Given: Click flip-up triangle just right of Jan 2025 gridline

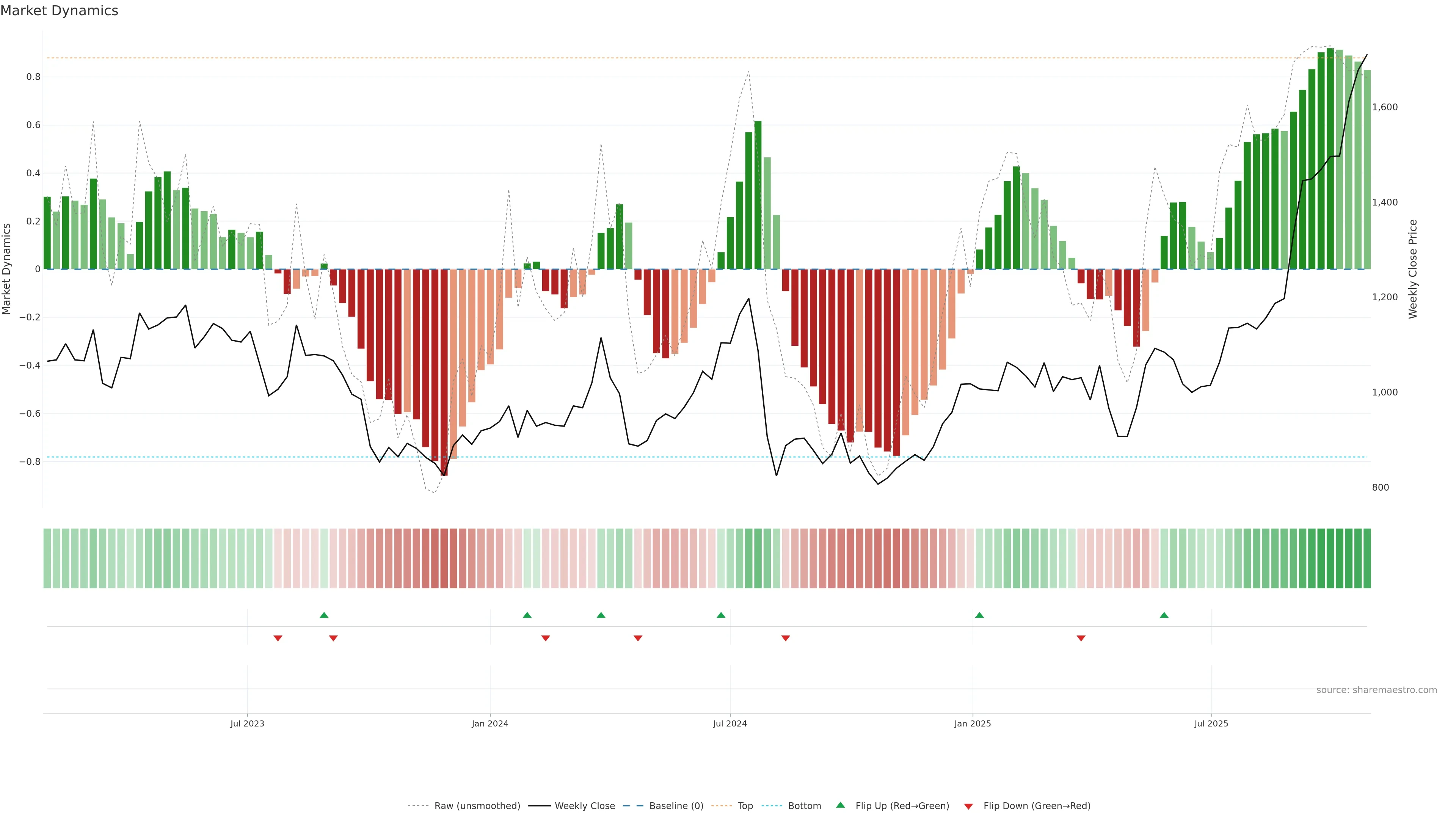Looking at the screenshot, I should (x=979, y=615).
